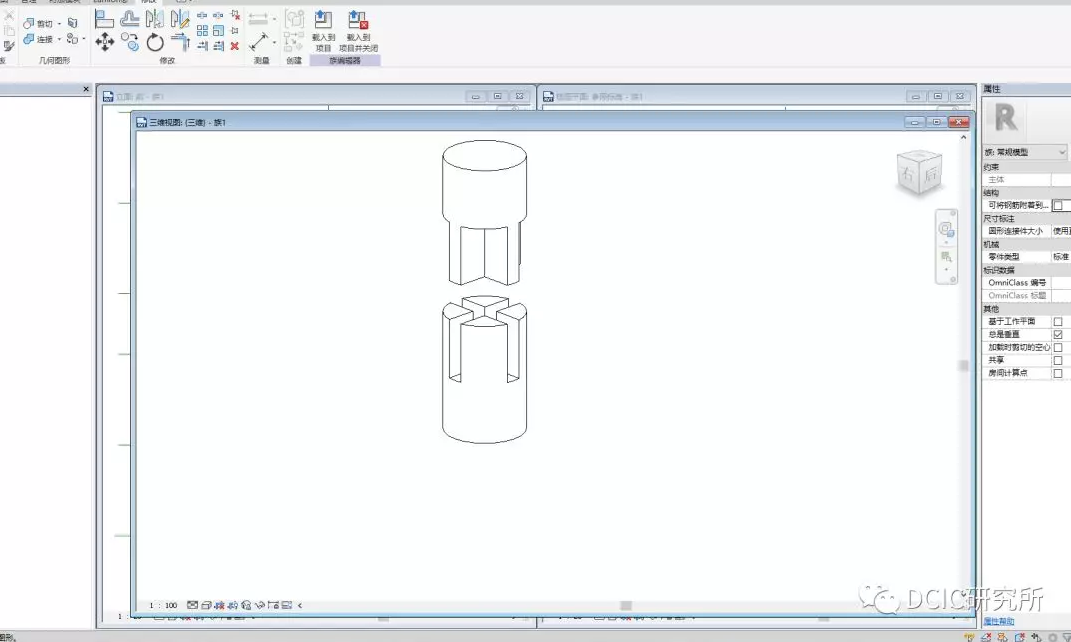This screenshot has width=1071, height=642.
Task: Click 零件类型 value field 标准
Action: (1061, 256)
